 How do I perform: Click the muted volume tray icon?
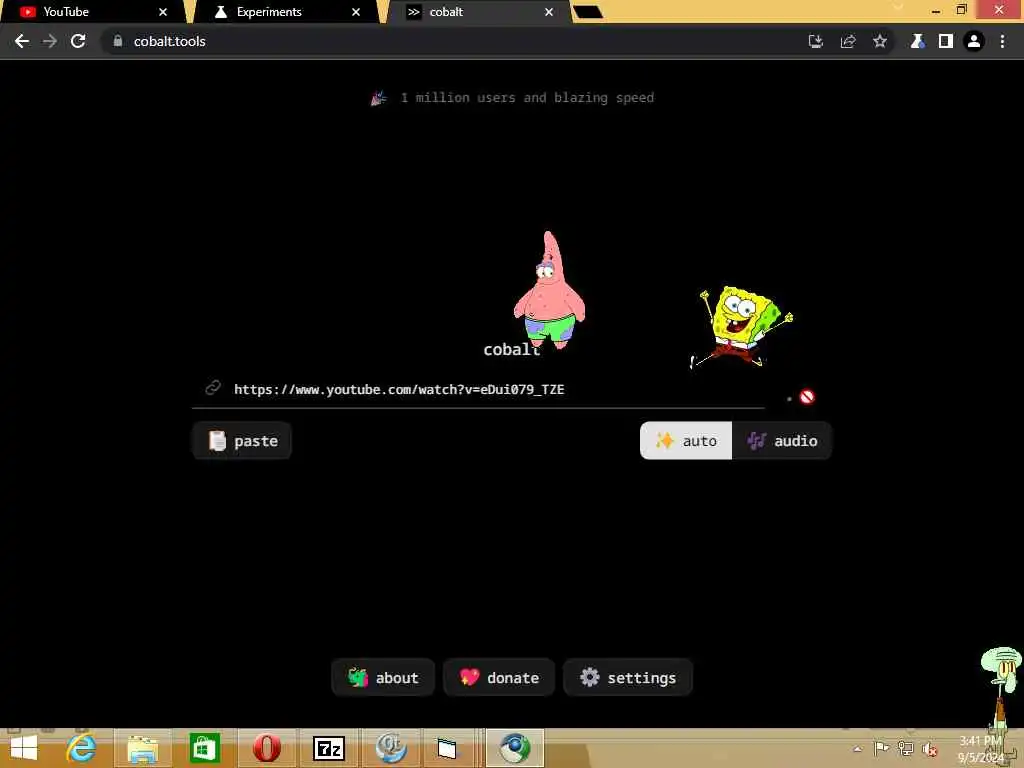pos(930,749)
